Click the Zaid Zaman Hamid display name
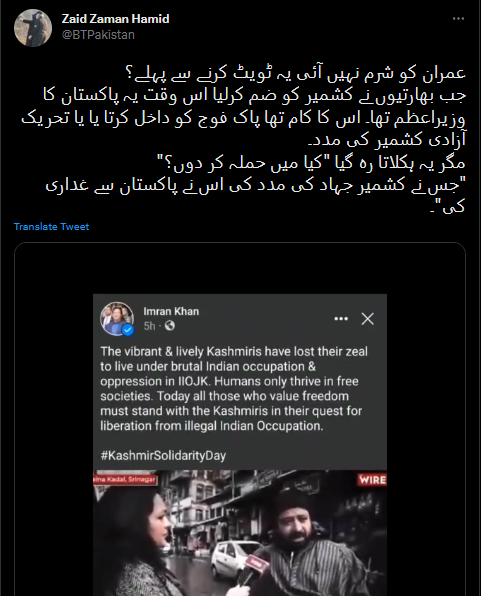The width and height of the screenshot is (481, 596). pyautogui.click(x=116, y=19)
